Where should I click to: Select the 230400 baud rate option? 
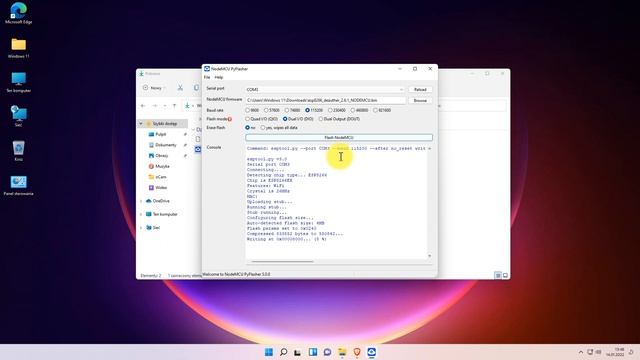[x=337, y=110]
